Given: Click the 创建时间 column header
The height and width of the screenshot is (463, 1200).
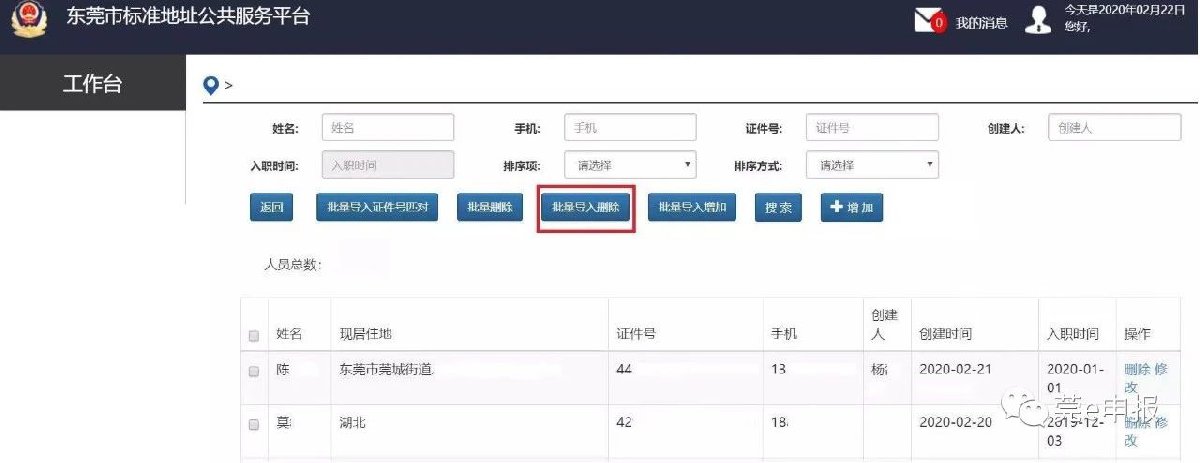Looking at the screenshot, I should tap(945, 334).
